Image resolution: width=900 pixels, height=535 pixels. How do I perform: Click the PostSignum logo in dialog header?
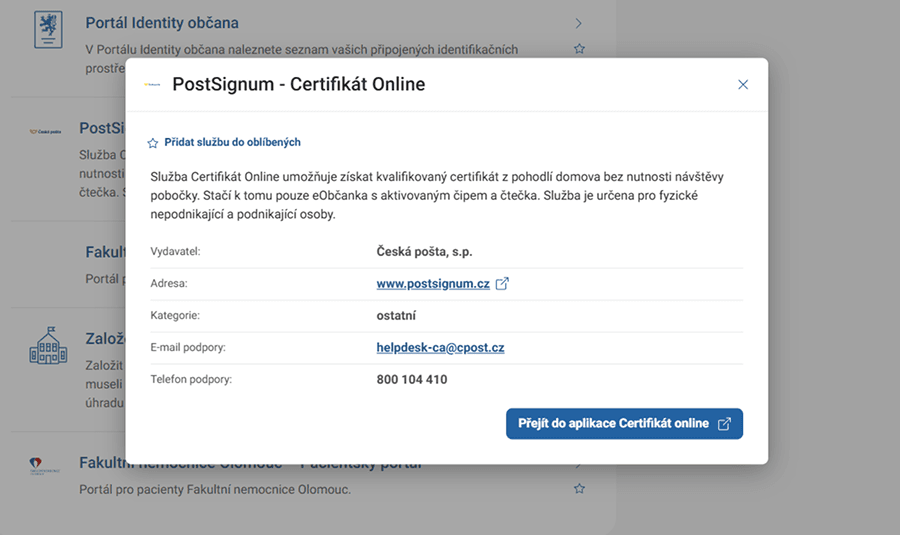pos(152,85)
